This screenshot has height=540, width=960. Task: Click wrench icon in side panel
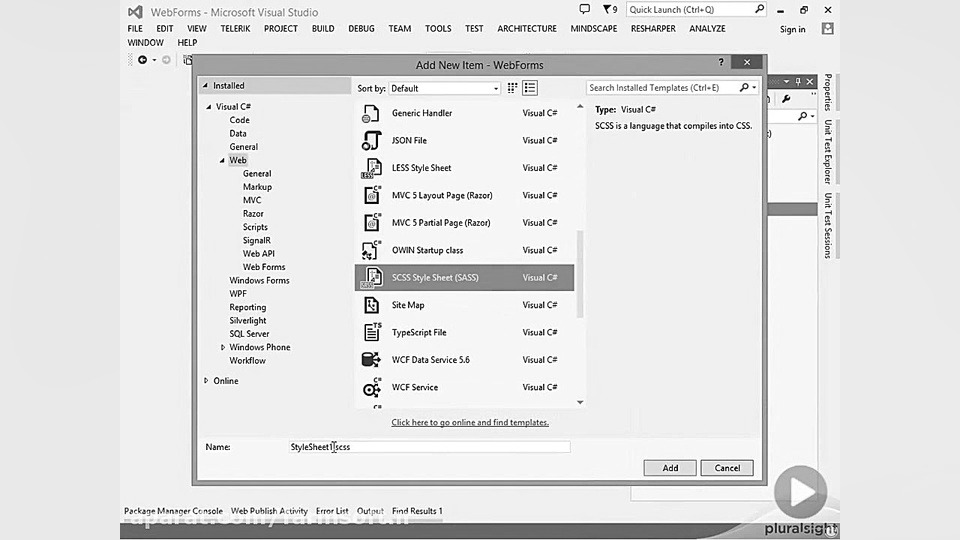click(787, 99)
